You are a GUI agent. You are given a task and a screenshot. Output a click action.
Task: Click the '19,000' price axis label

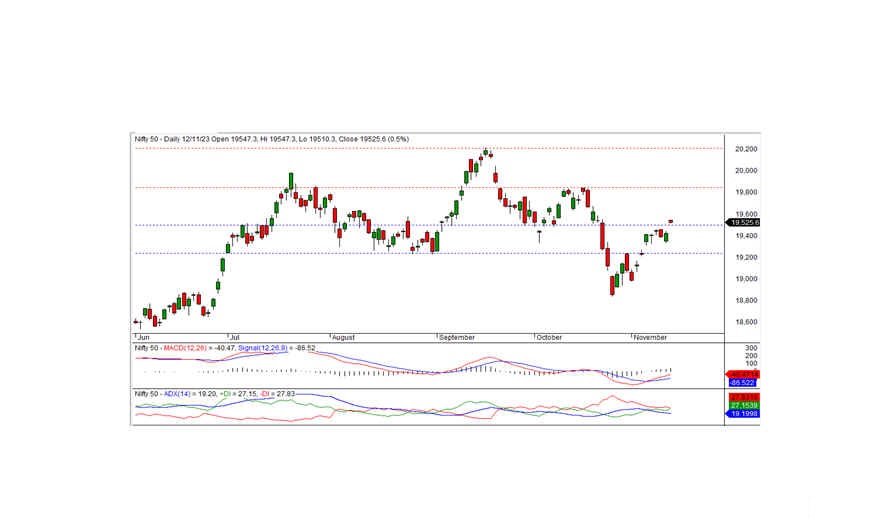pos(746,279)
